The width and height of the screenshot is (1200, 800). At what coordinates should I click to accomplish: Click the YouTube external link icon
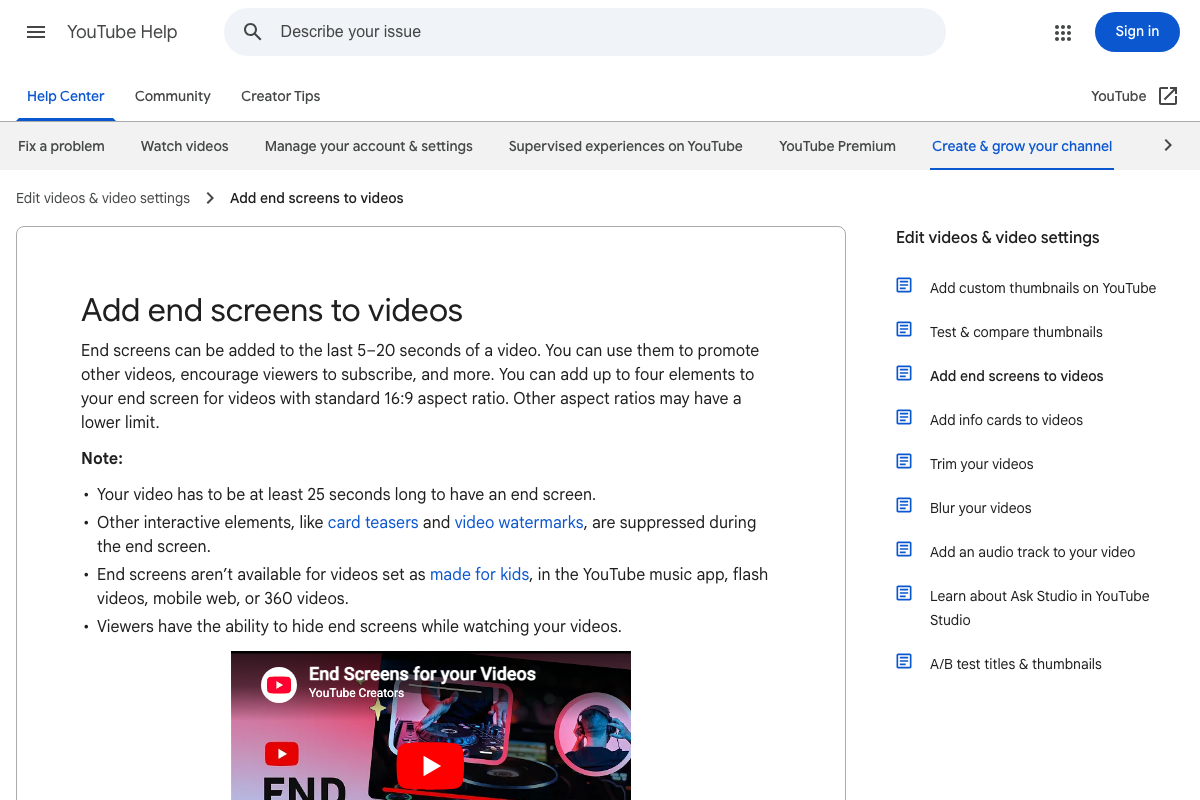(x=1168, y=96)
